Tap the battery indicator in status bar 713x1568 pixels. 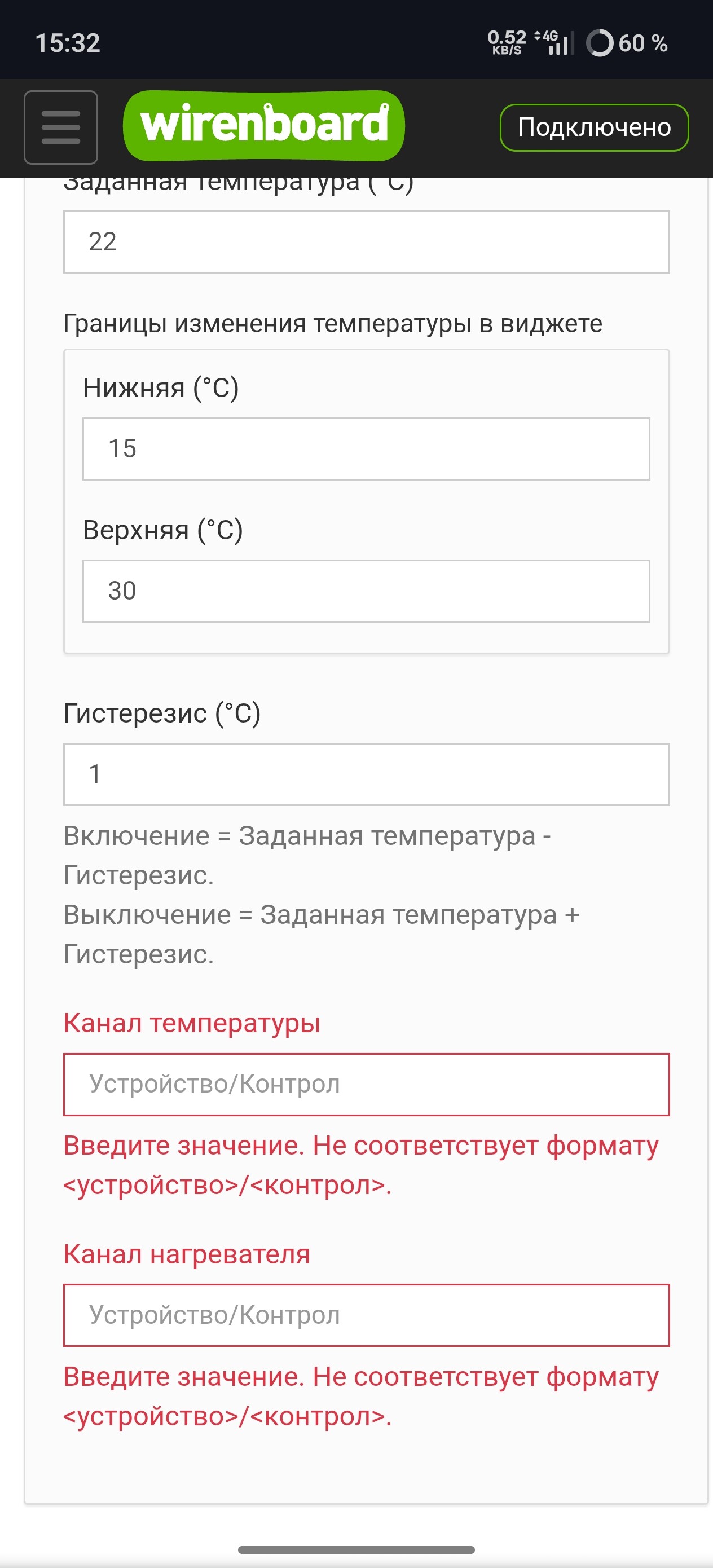coord(627,43)
